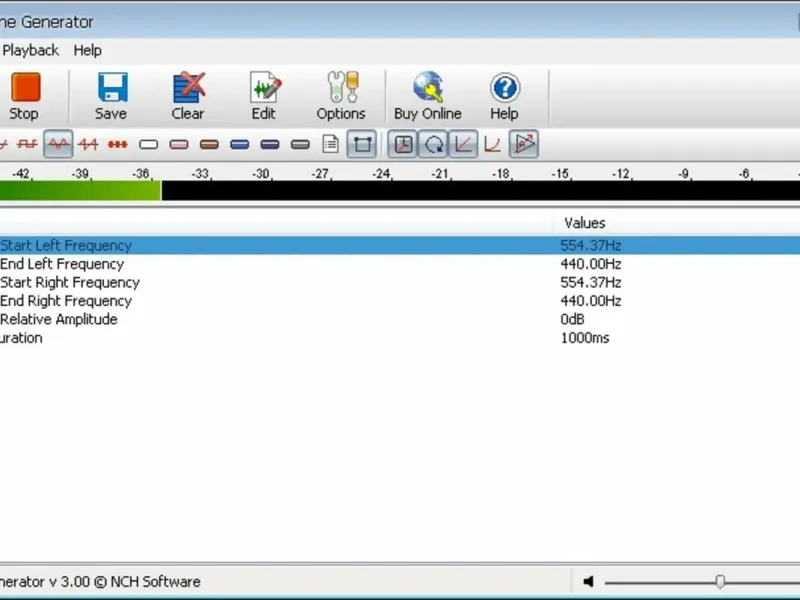
Task: Clear the tone list
Action: (x=188, y=96)
